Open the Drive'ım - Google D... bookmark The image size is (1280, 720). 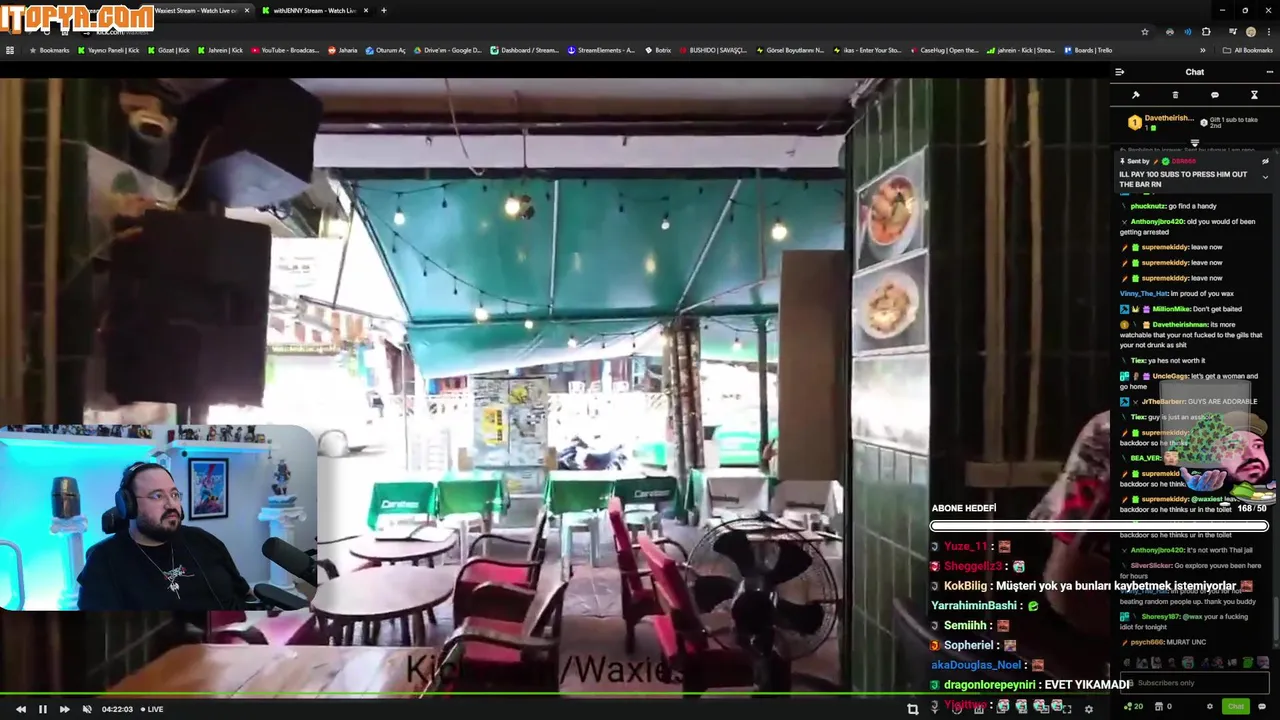(447, 50)
